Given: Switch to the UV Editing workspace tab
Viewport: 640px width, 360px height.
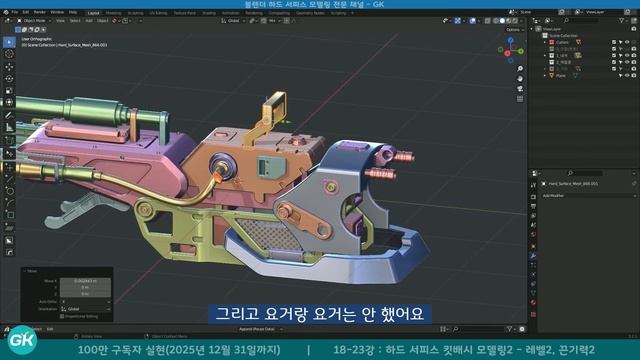Looking at the screenshot, I should pos(158,13).
